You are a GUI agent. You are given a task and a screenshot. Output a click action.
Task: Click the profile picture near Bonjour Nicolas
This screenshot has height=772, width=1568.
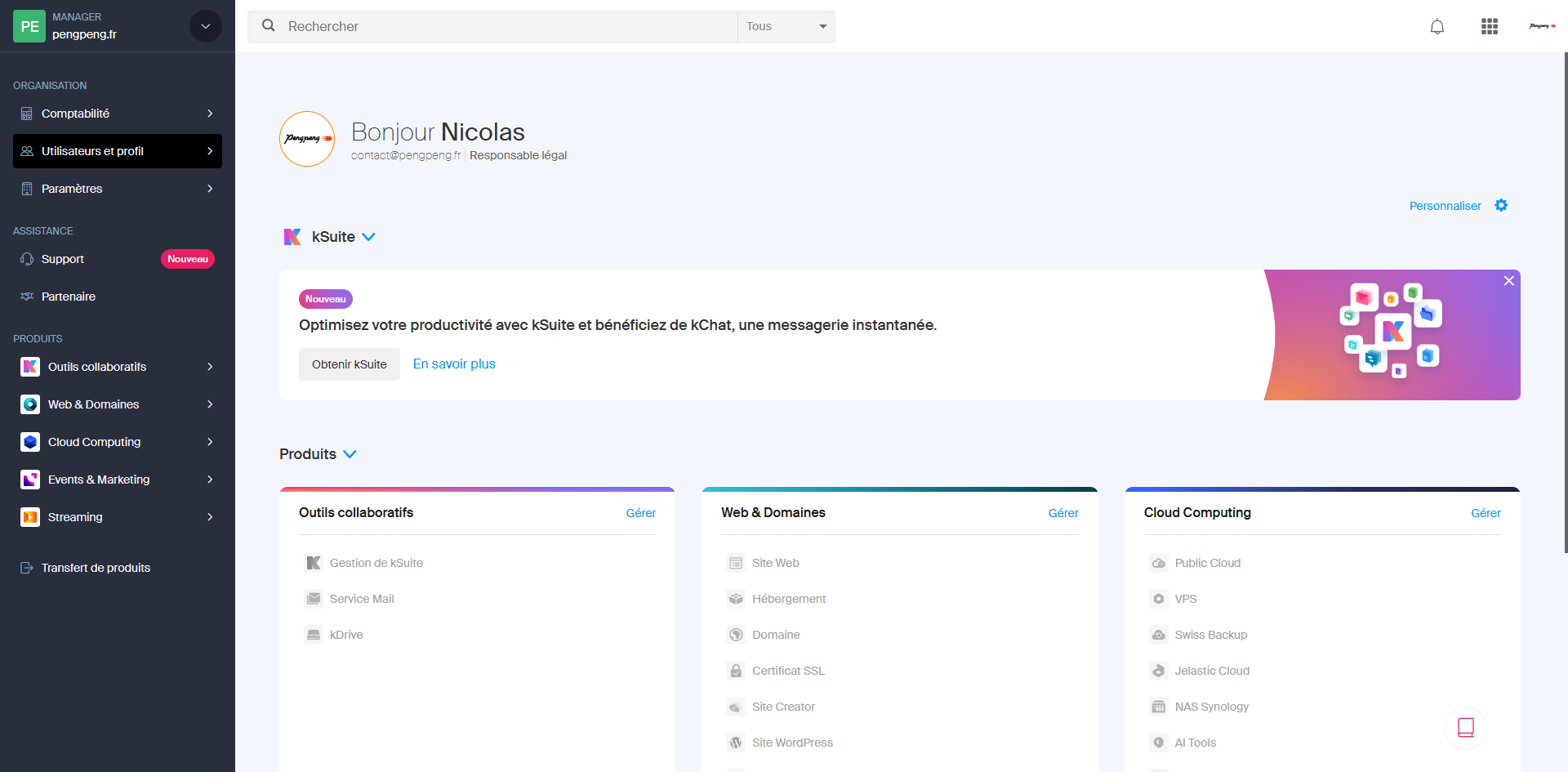307,139
